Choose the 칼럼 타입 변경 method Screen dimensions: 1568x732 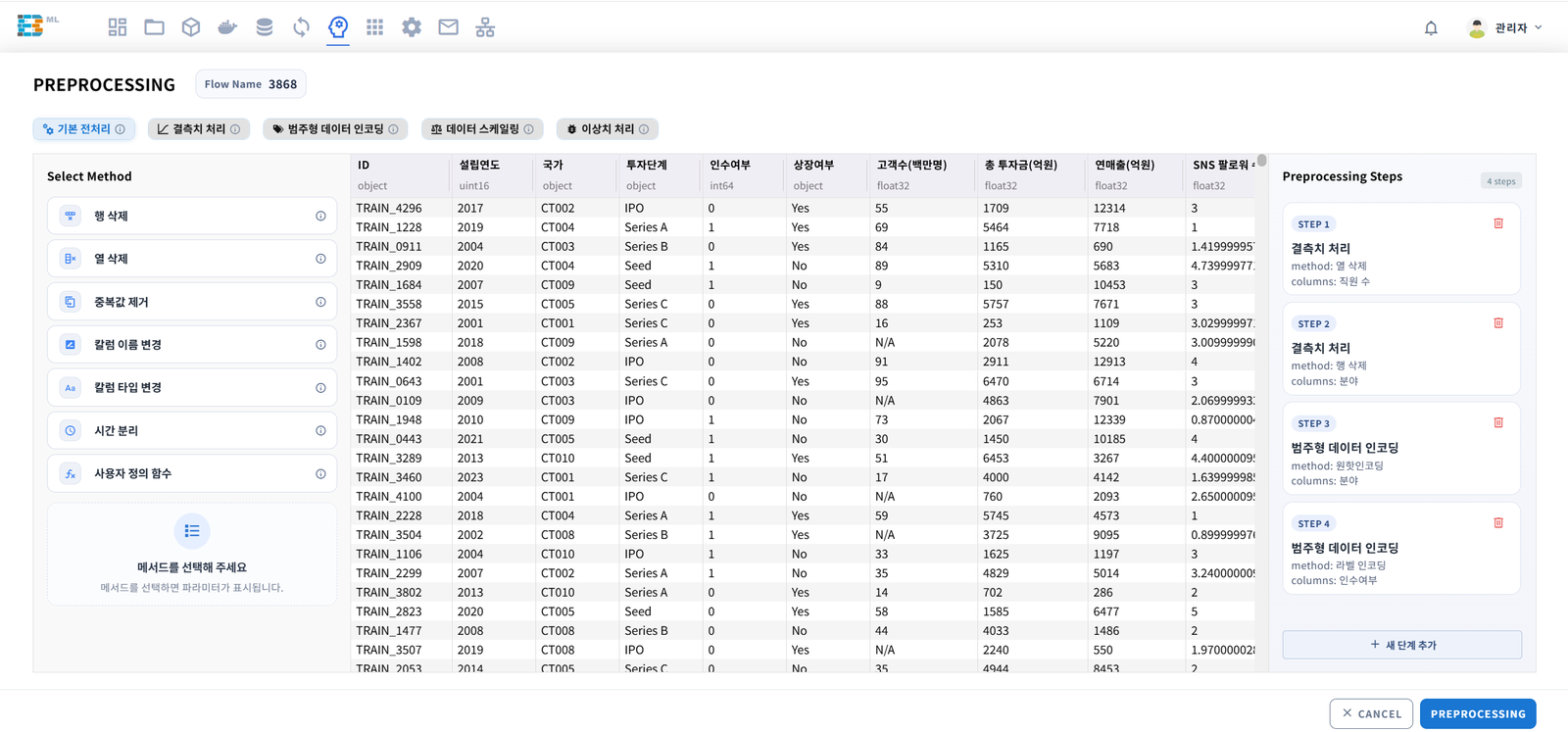tap(192, 388)
